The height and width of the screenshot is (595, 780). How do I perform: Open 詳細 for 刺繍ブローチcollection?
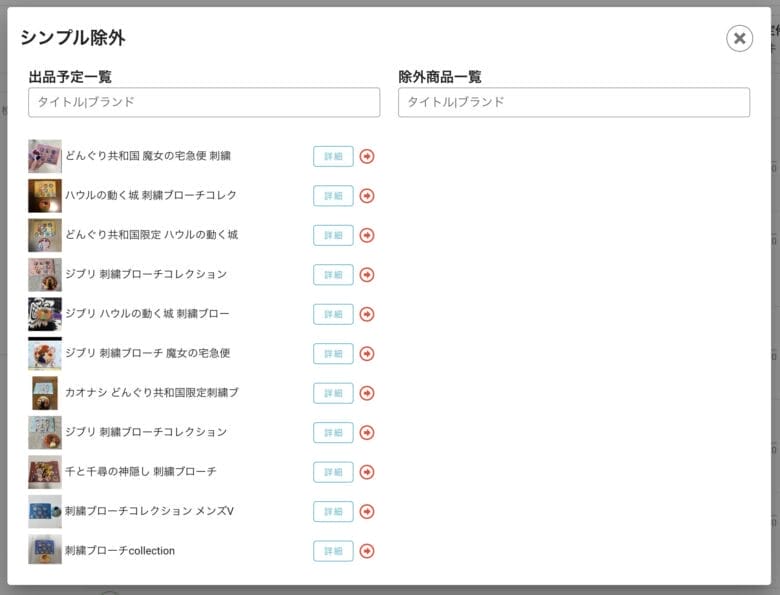pos(333,551)
